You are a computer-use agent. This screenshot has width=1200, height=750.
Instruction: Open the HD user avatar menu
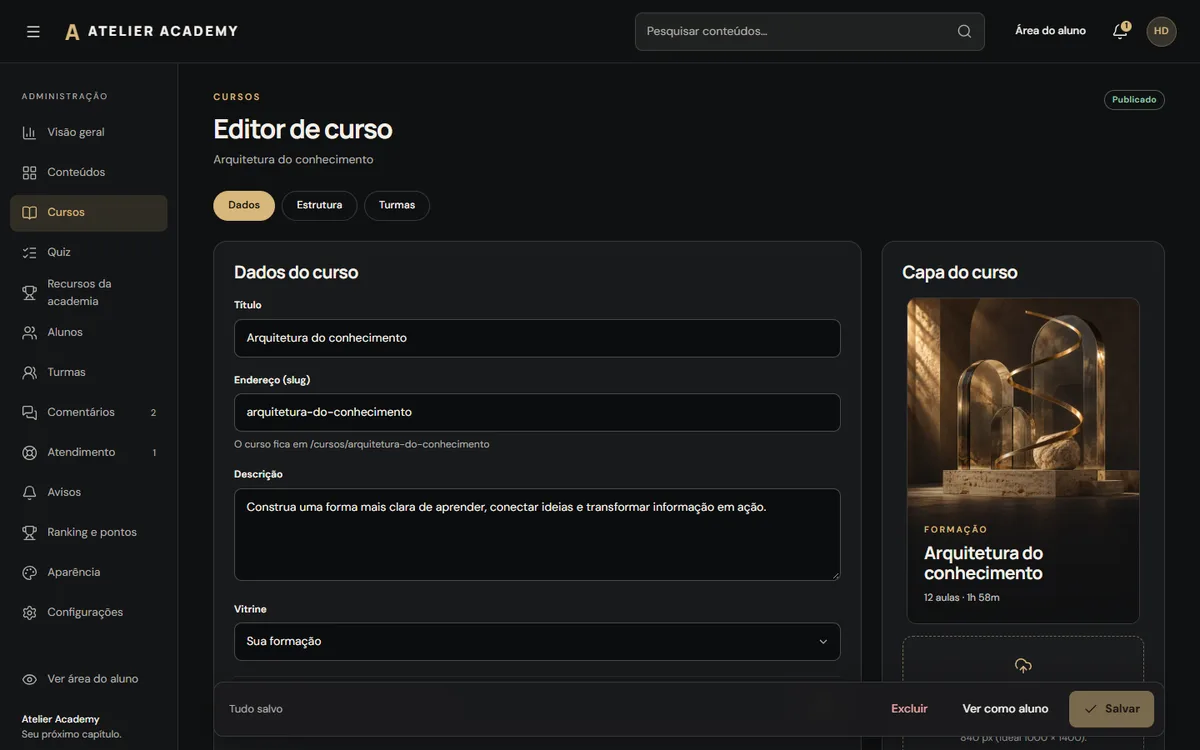1161,31
